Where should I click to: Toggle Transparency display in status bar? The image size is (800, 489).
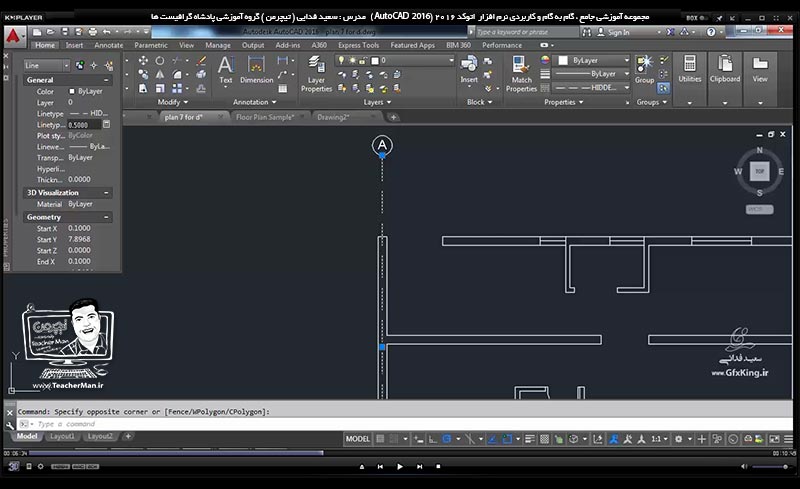tap(544, 439)
